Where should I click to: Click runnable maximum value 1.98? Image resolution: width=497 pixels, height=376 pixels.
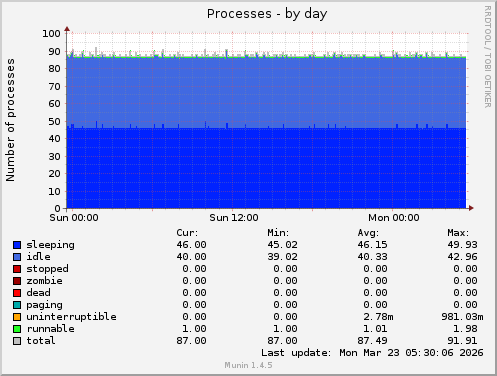[466, 329]
